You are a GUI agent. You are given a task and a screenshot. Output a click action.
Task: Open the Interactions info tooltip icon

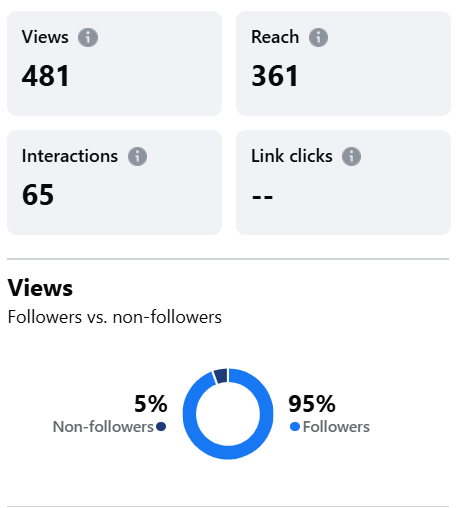pyautogui.click(x=137, y=156)
